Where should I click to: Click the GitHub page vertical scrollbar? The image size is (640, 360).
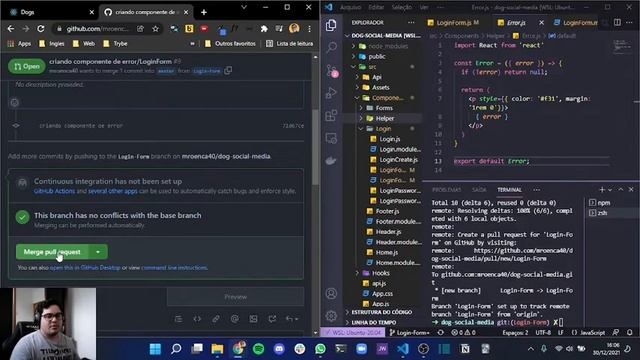(x=315, y=147)
